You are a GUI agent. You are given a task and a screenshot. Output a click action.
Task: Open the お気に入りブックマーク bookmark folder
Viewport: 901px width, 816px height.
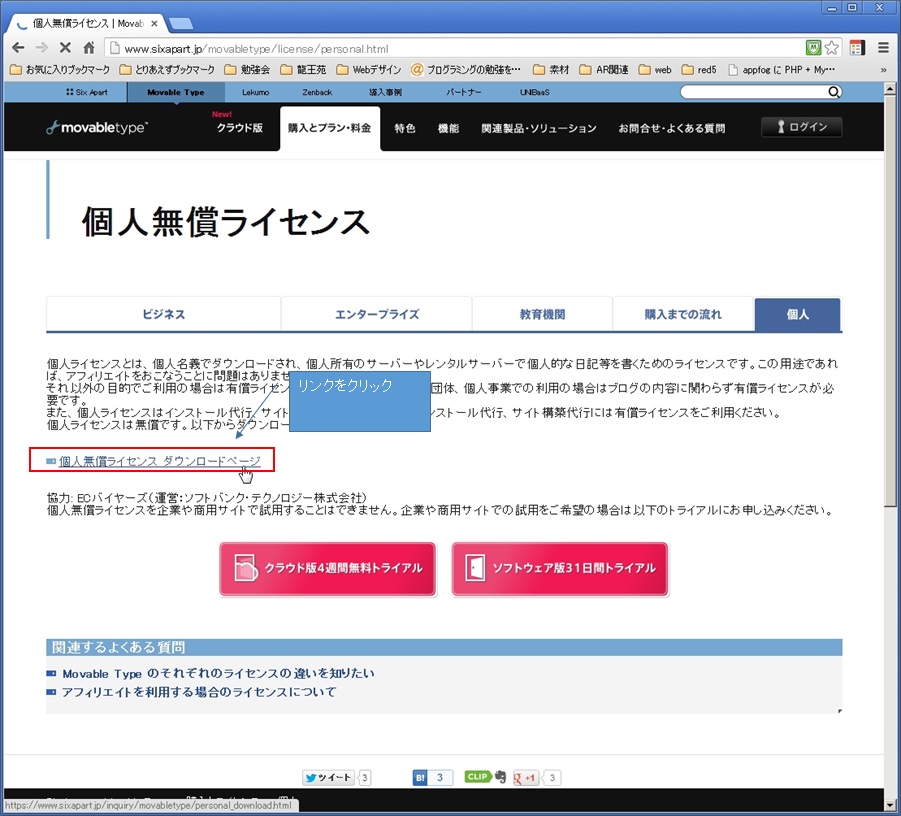[60, 70]
